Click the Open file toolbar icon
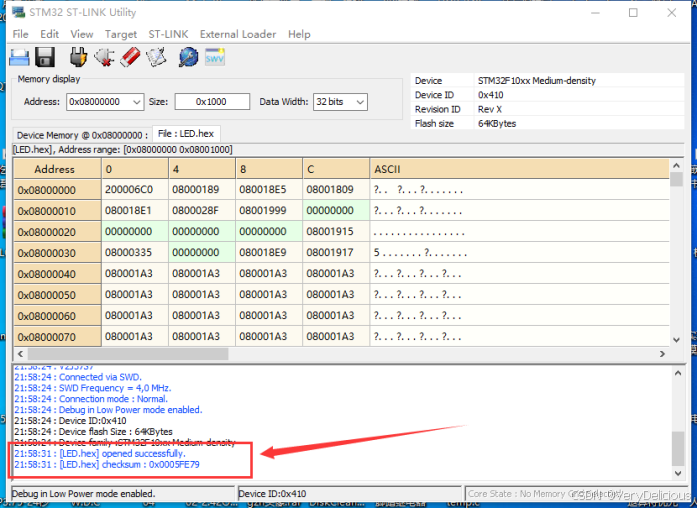 [19, 57]
